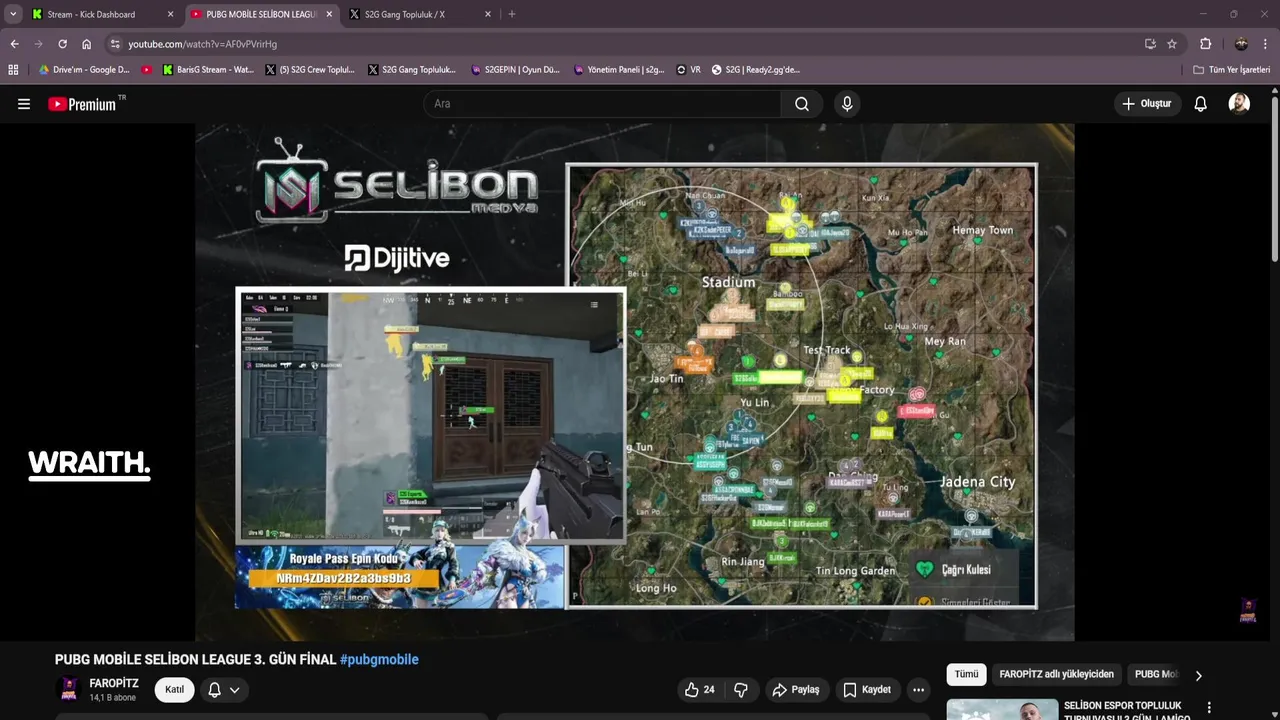Dislike the video with thumbs down

pyautogui.click(x=741, y=690)
